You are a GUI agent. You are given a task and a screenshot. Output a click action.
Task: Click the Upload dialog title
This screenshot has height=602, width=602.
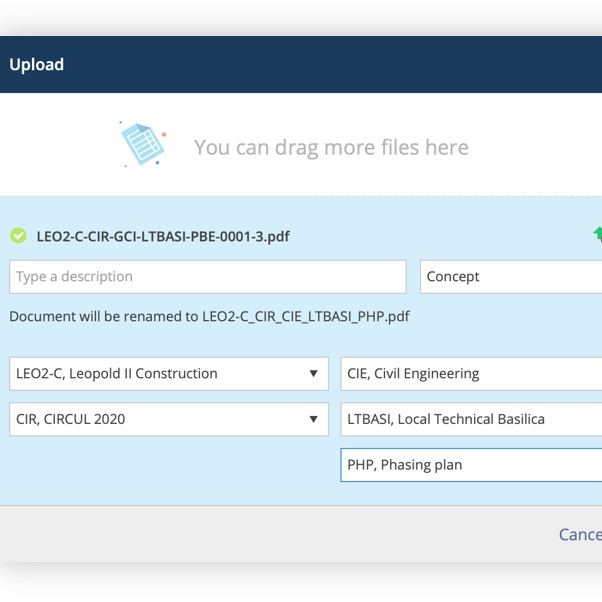pos(36,64)
